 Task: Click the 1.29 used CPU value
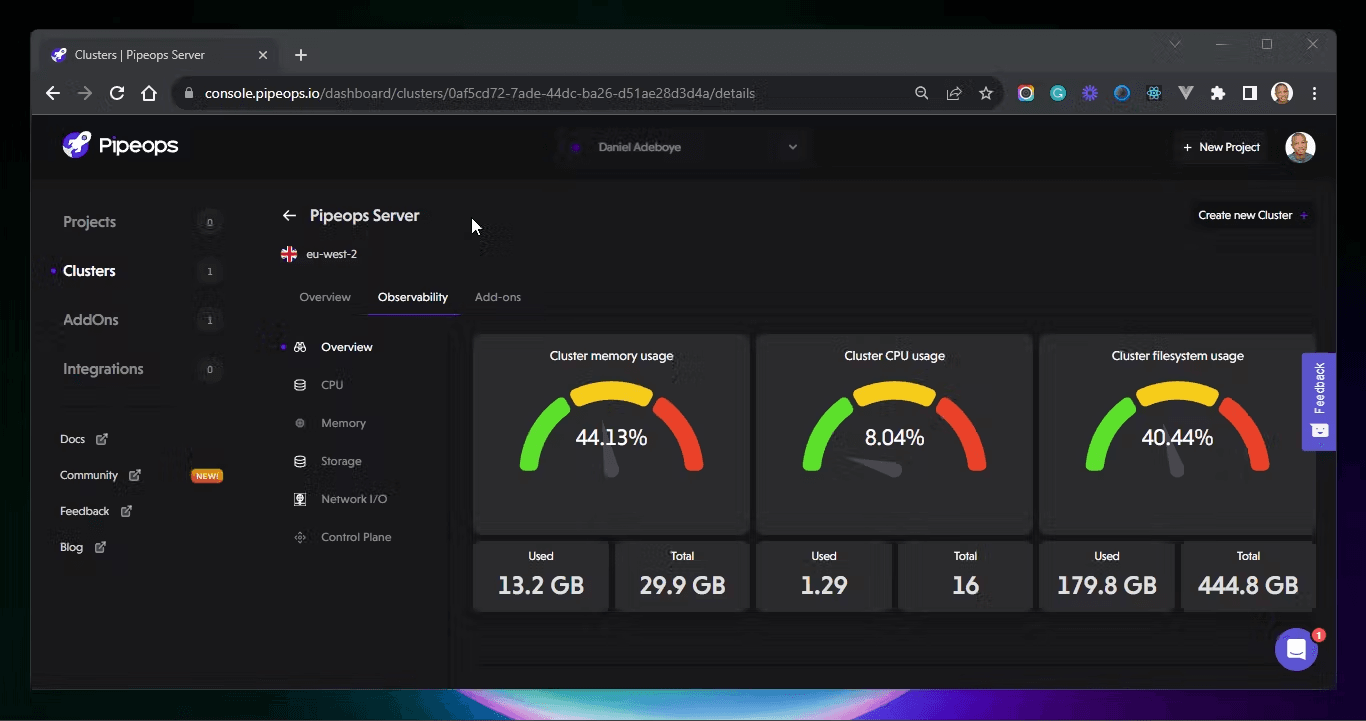pos(824,586)
